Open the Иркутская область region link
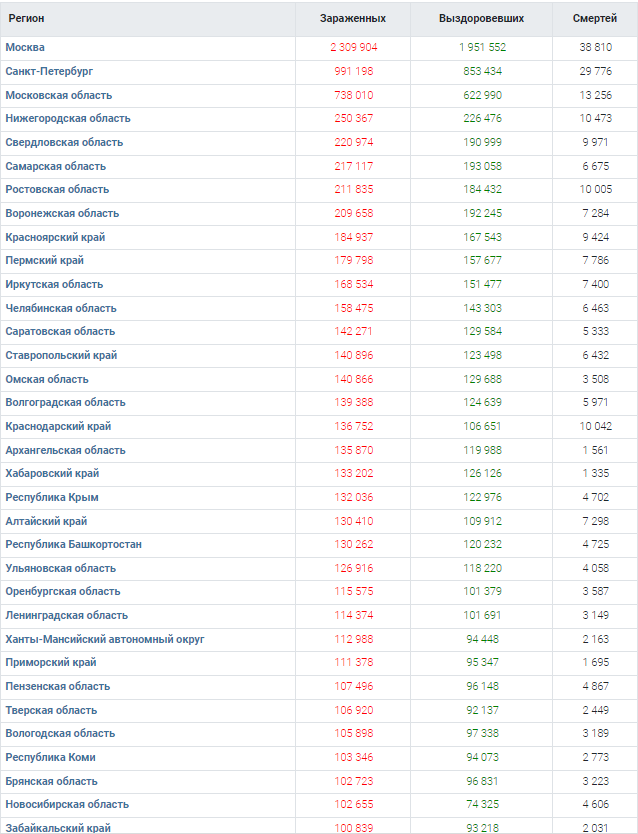The height and width of the screenshot is (834, 638). 54,284
